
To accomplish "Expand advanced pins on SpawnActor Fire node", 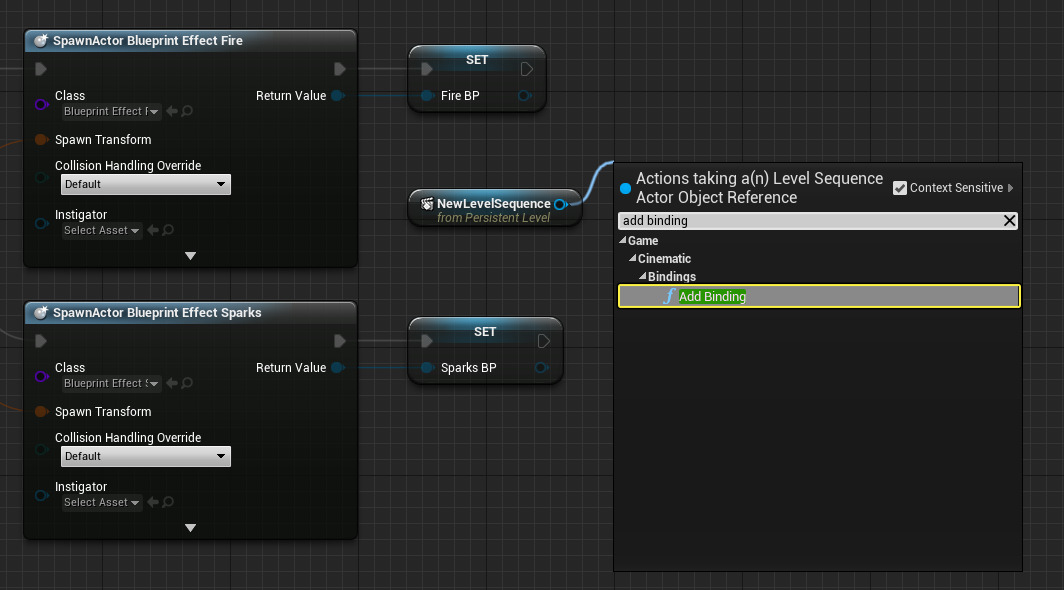I will pyautogui.click(x=190, y=256).
